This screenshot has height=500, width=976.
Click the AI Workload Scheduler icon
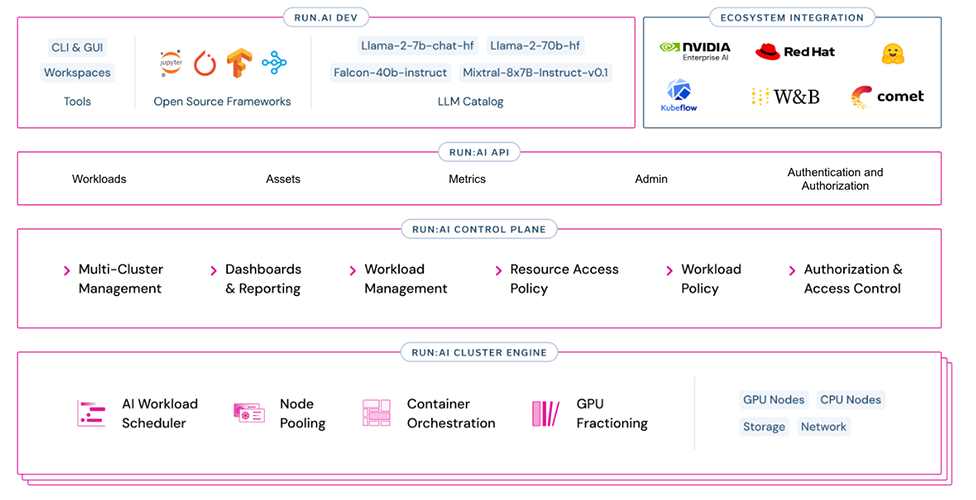(x=91, y=413)
